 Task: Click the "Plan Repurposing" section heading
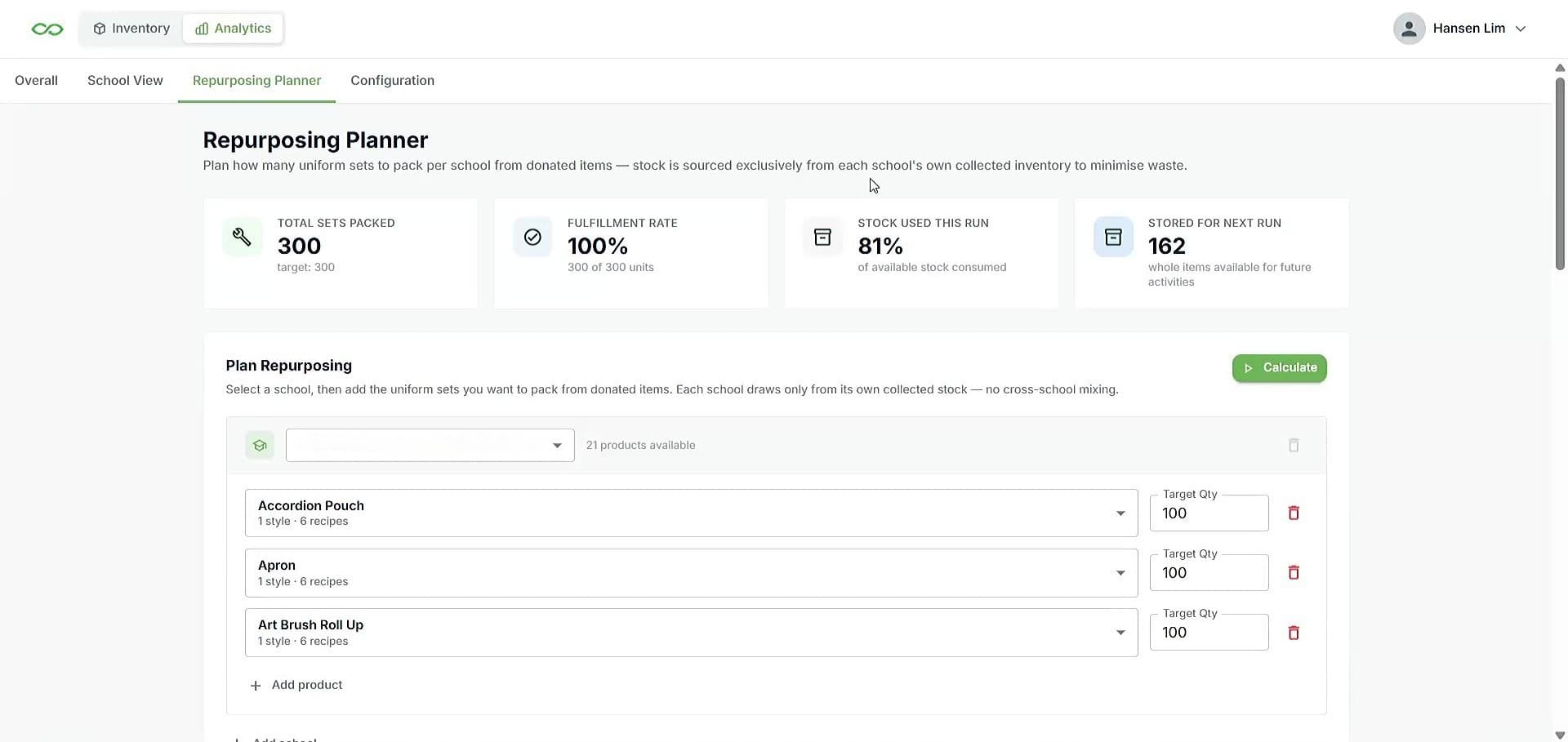click(x=288, y=366)
